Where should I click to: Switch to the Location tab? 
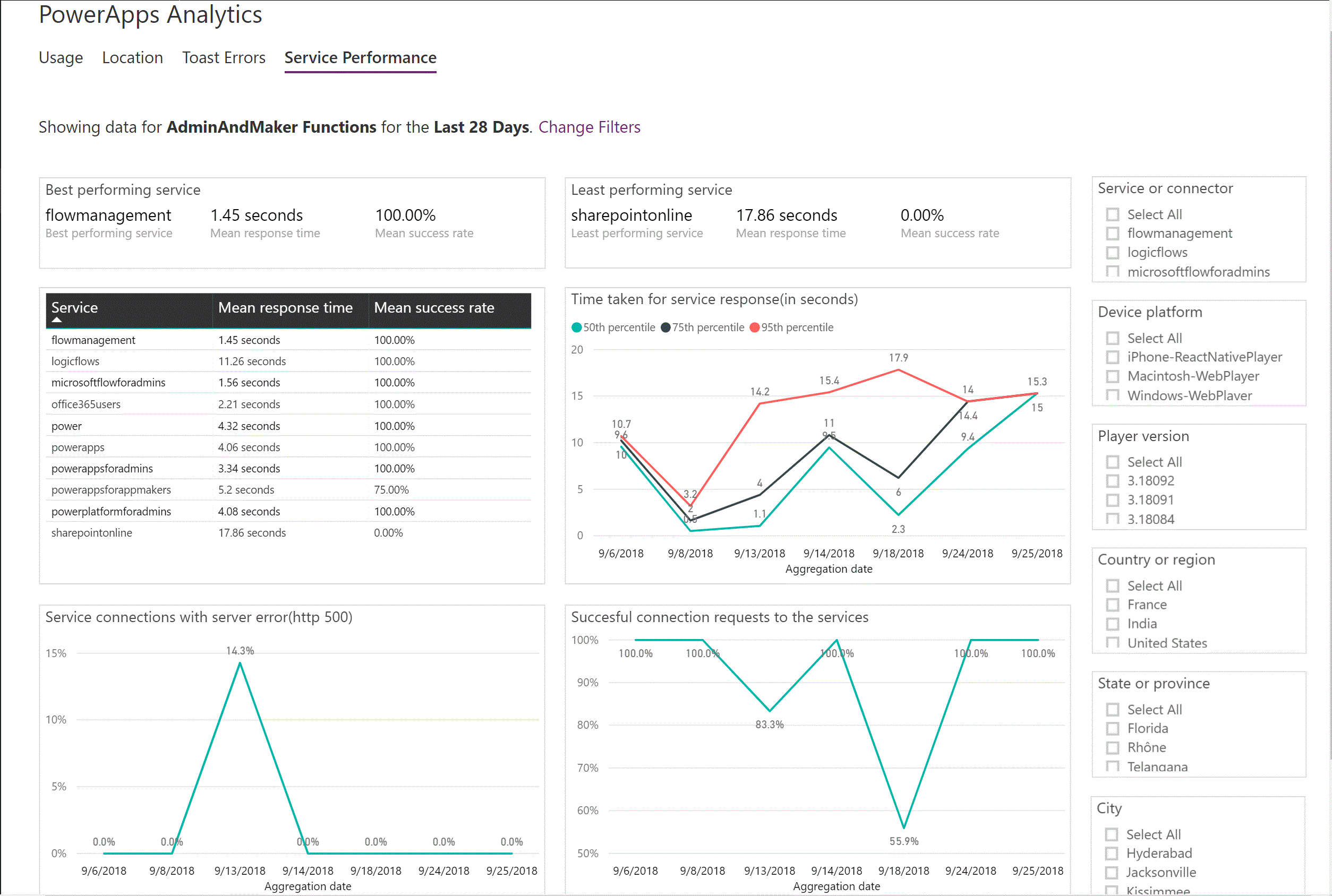click(x=132, y=58)
